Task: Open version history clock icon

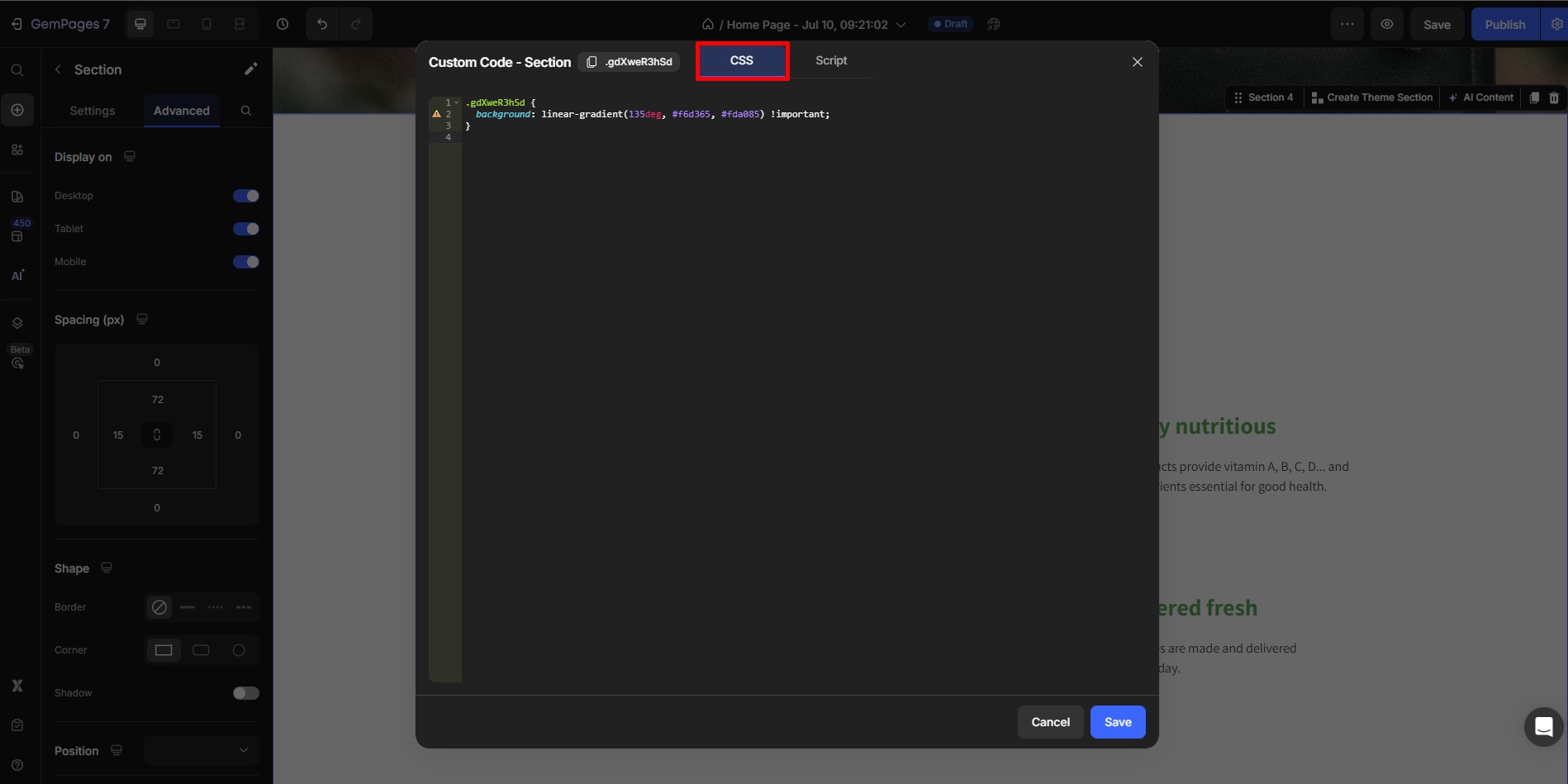Action: tap(283, 24)
